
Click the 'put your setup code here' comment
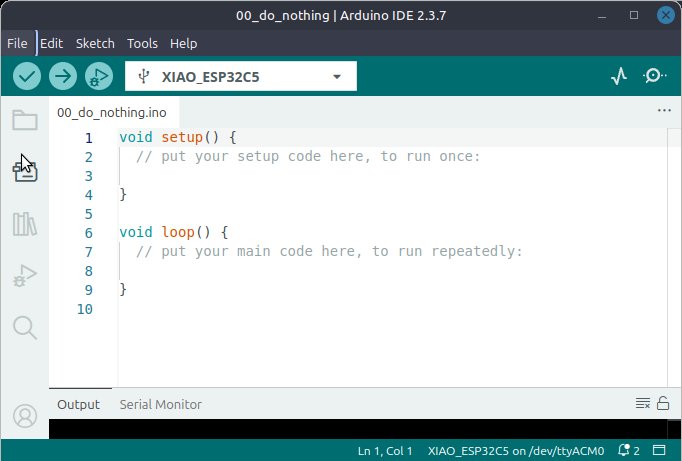click(308, 156)
